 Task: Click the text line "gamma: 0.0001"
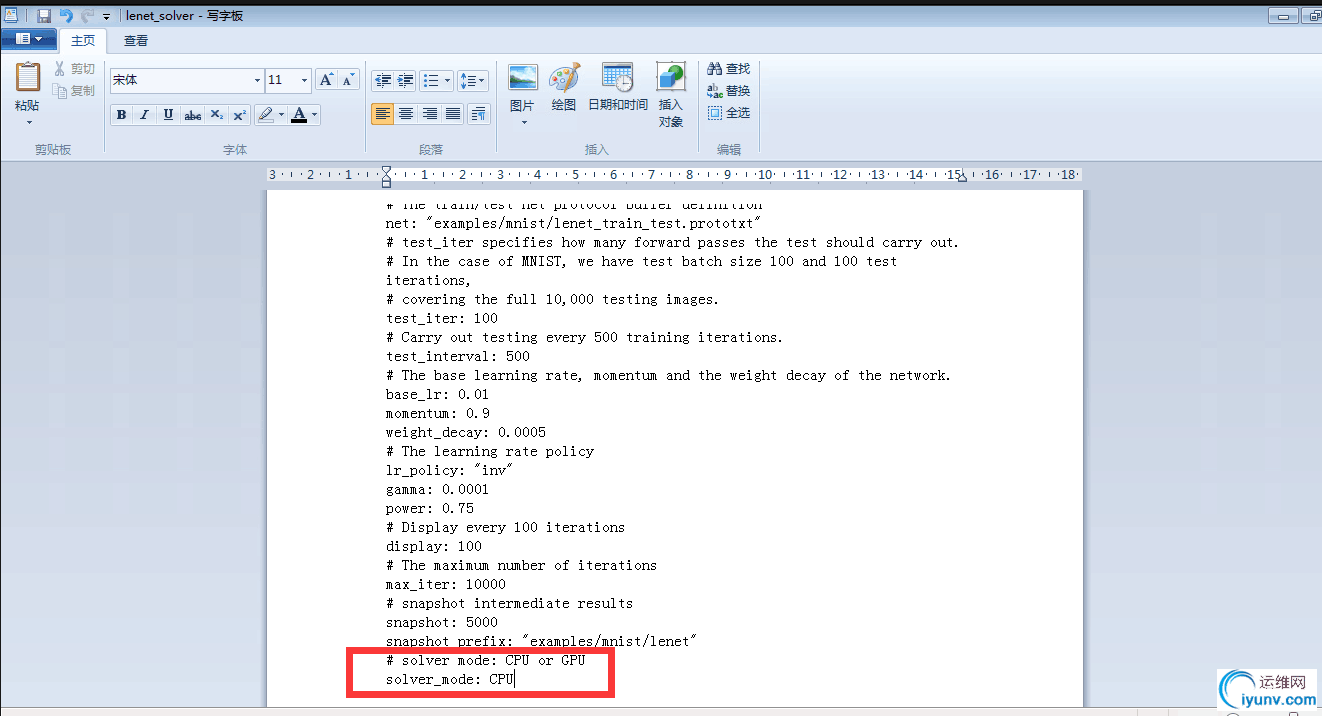click(438, 489)
